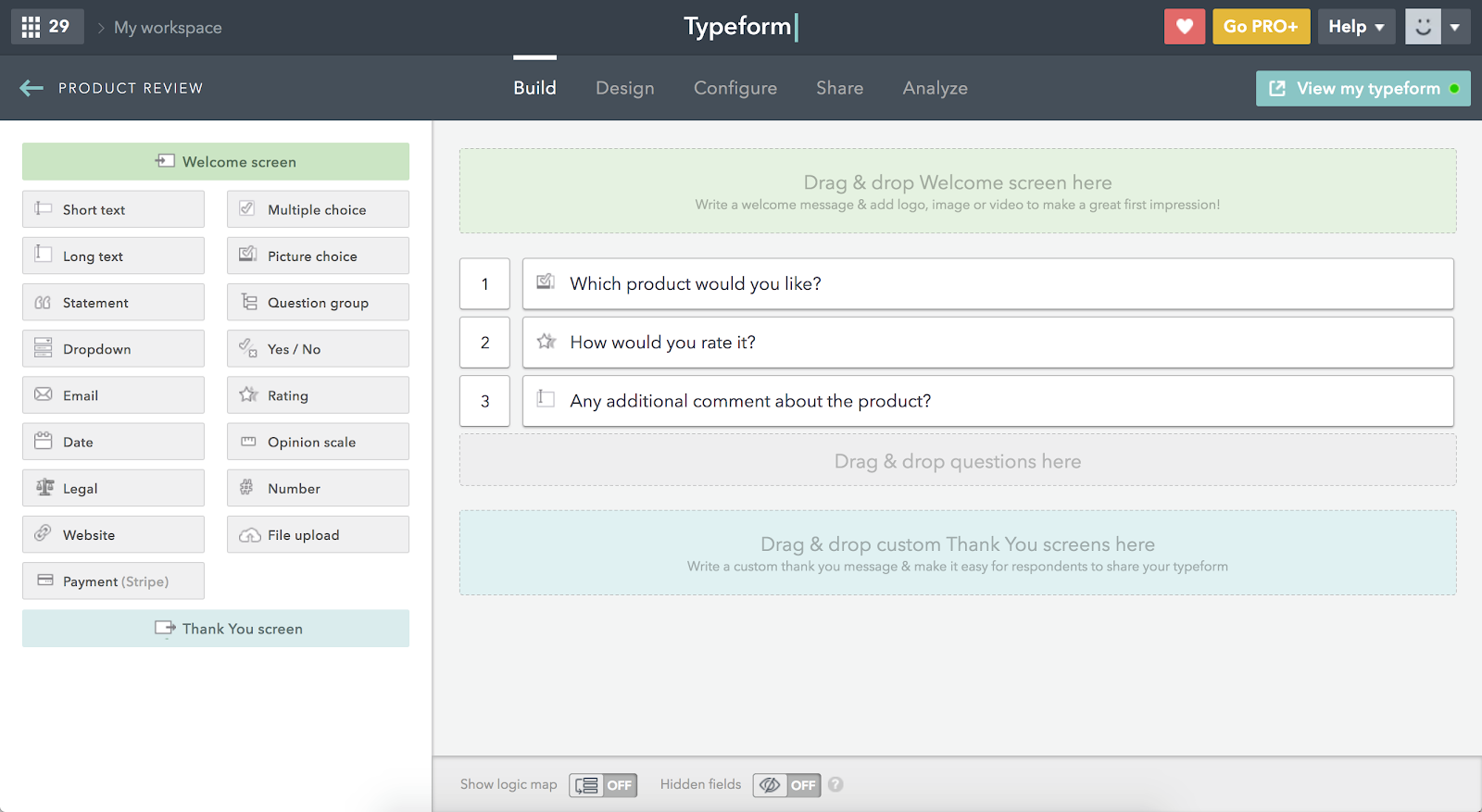The height and width of the screenshot is (812, 1482).
Task: Click the File upload cloud icon
Action: coord(250,535)
